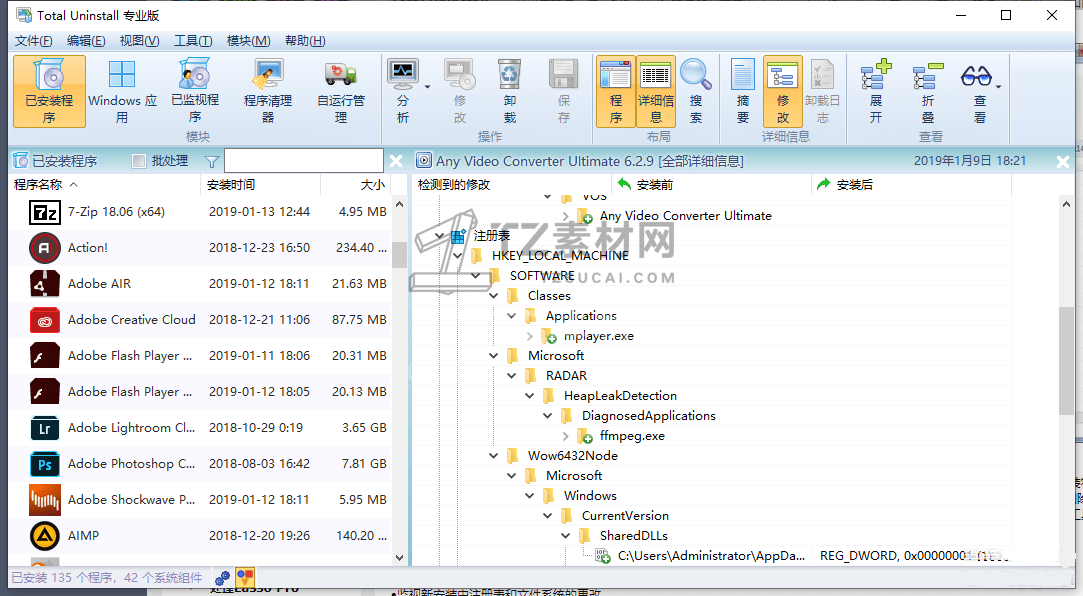
Task: Click the Any Video Converter title icon
Action: [x=423, y=161]
